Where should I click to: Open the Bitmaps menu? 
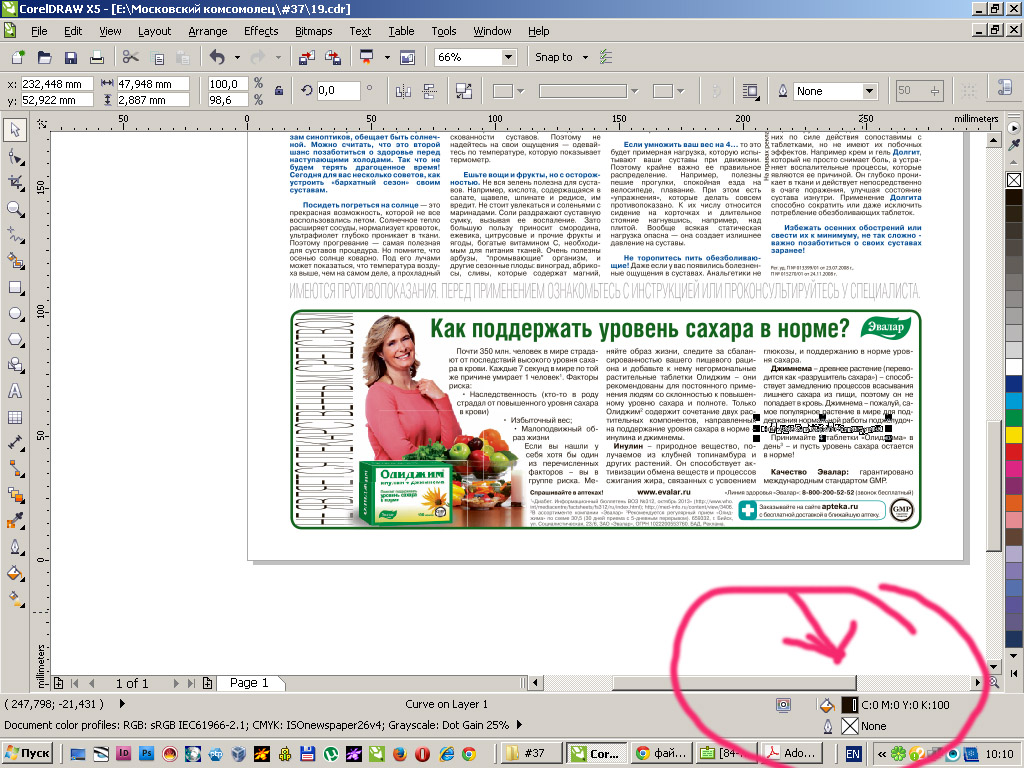click(x=313, y=31)
